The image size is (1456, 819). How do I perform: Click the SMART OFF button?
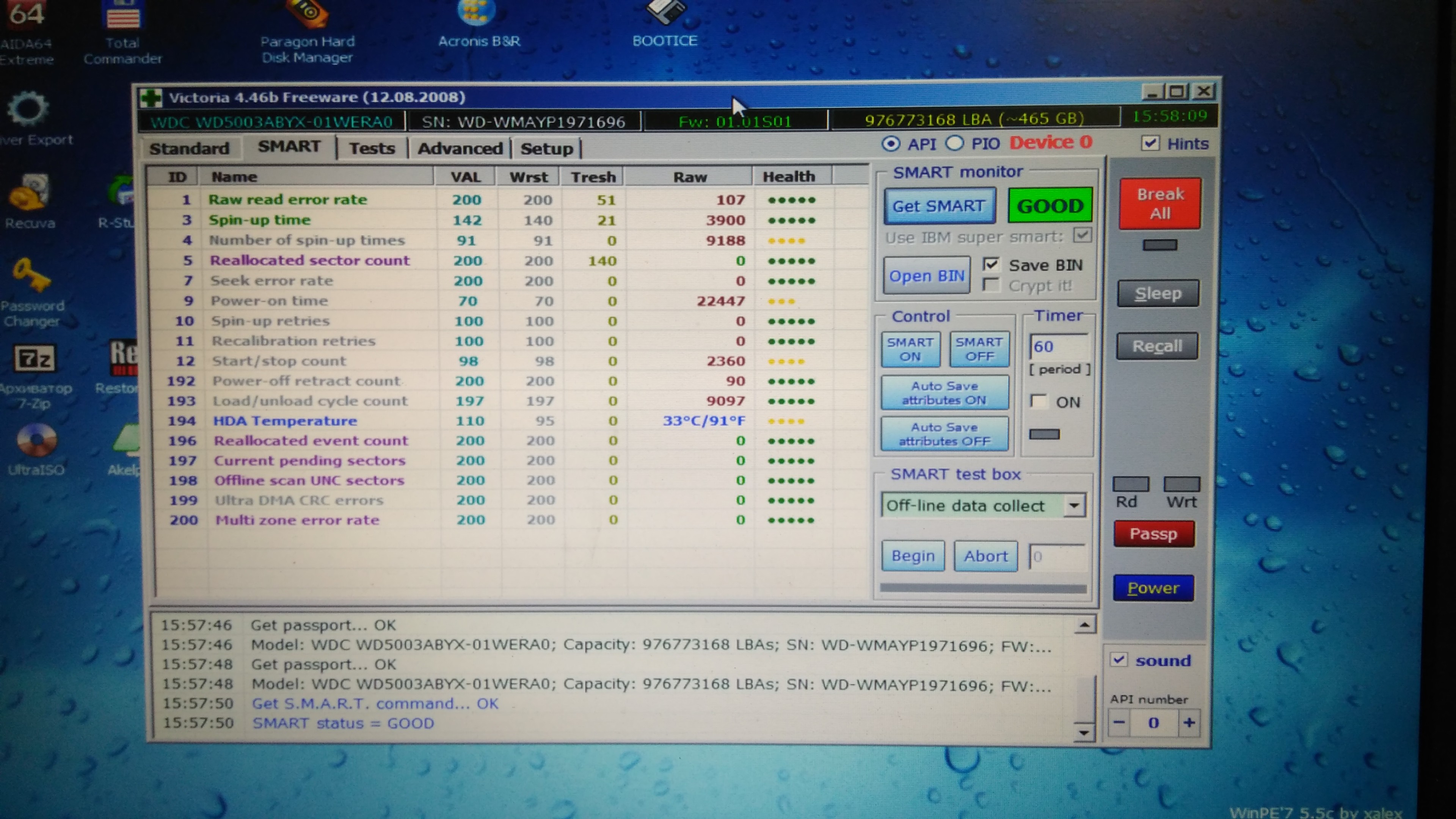(979, 349)
